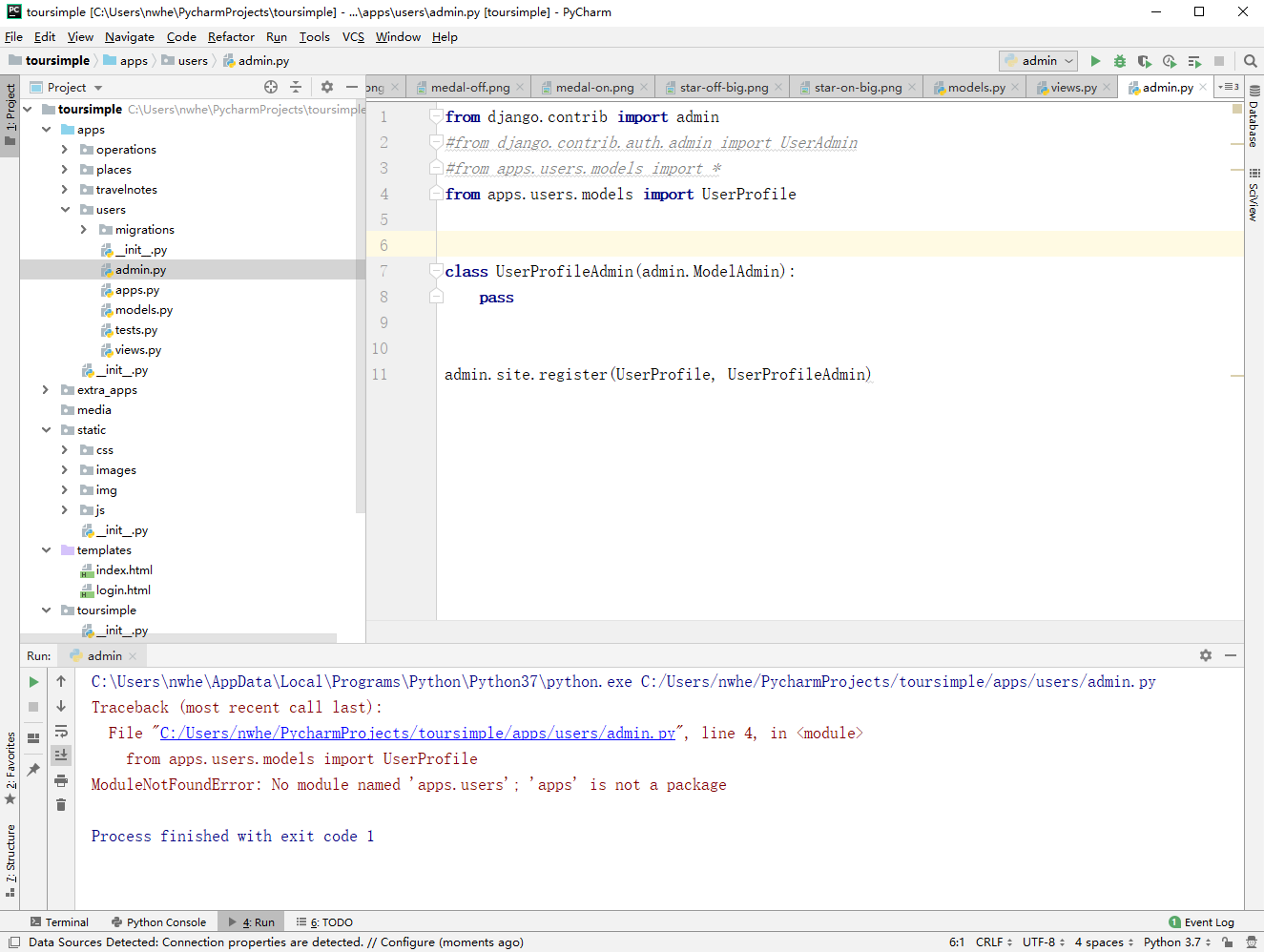The height and width of the screenshot is (952, 1264).
Task: Open Search Everywhere magnifier icon
Action: [x=1250, y=60]
